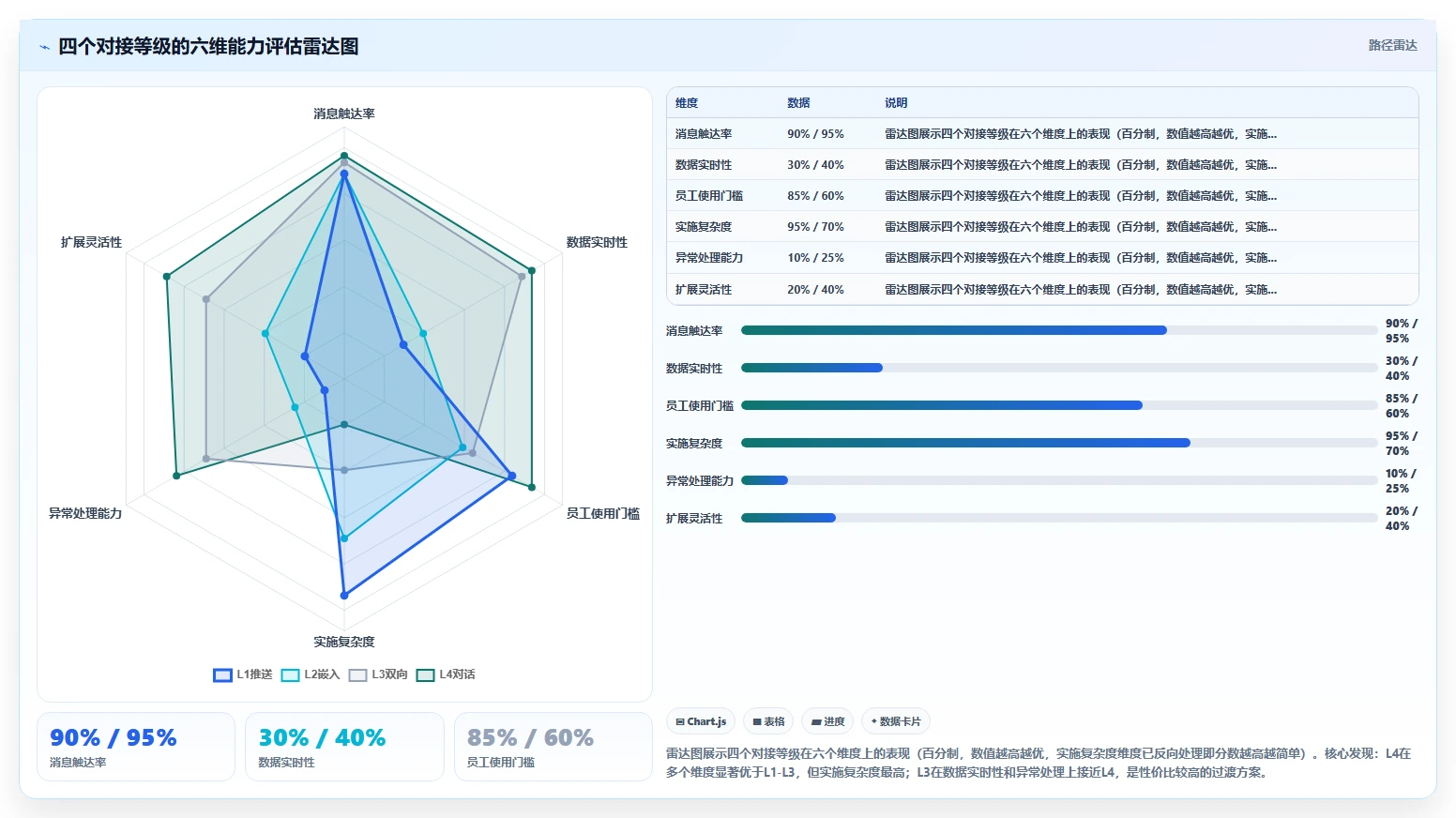Click the 消息触达率 progress bar

pyautogui.click(x=1059, y=330)
